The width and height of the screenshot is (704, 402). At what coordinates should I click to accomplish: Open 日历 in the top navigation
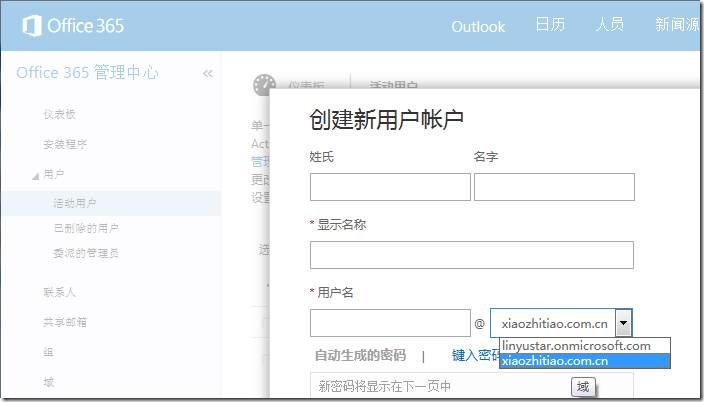tap(550, 24)
